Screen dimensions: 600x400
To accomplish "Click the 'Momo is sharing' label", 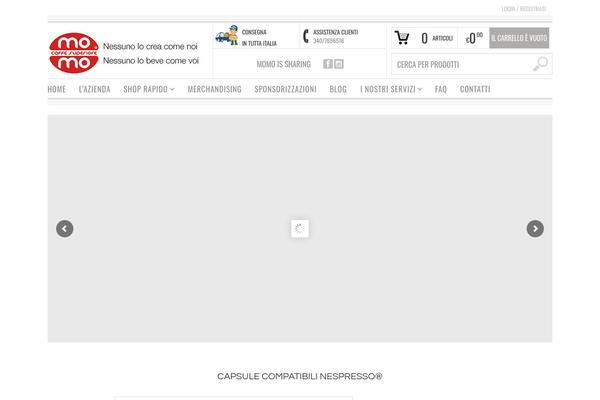I will tap(284, 64).
